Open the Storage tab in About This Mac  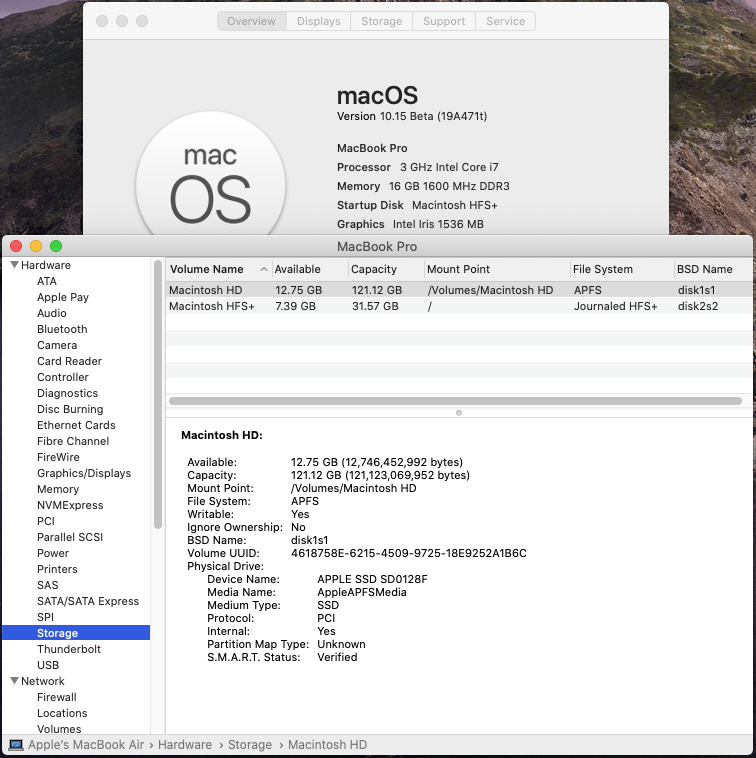[381, 21]
